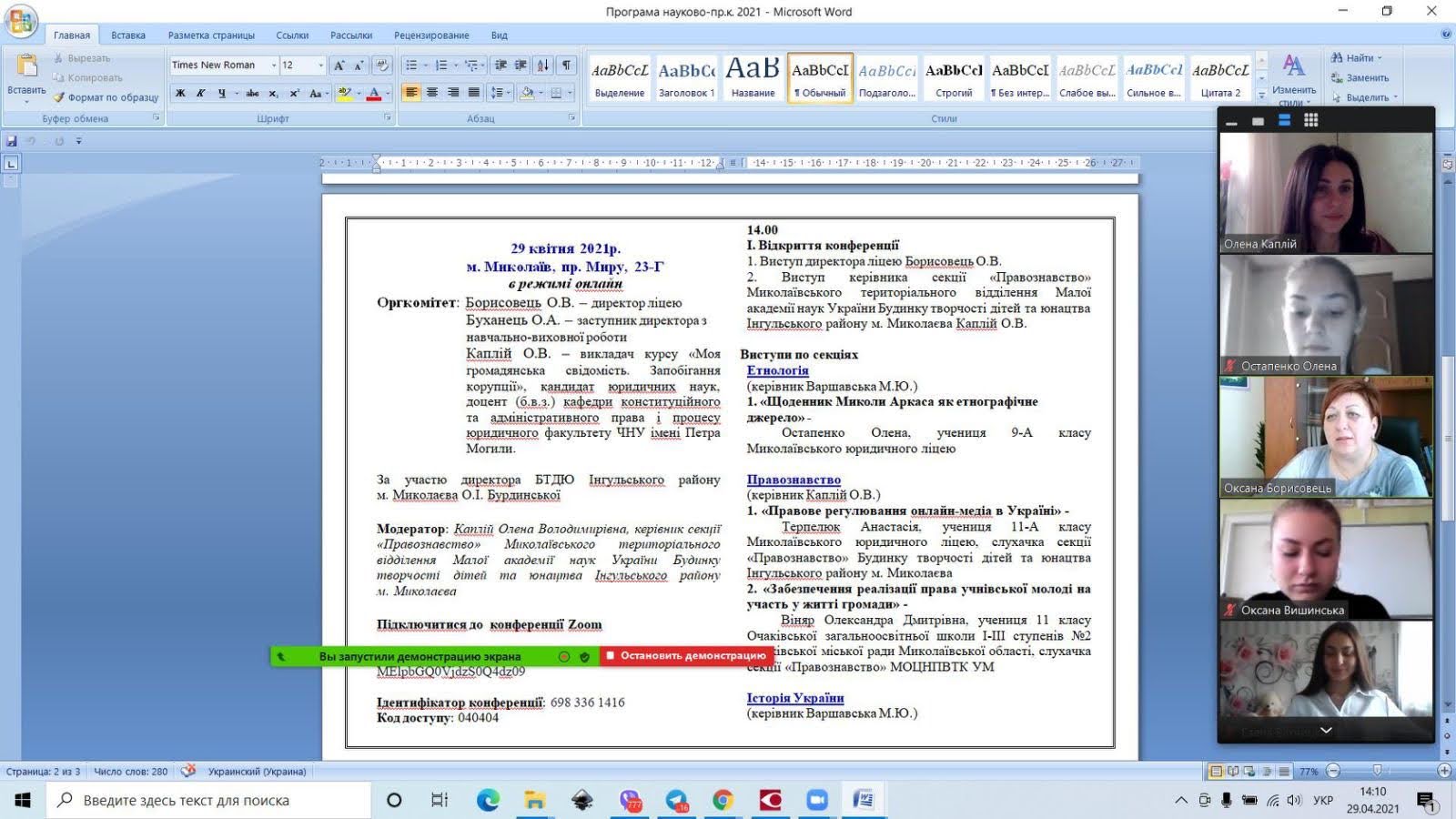Toggle Print Layout view in status bar

pyautogui.click(x=1216, y=772)
